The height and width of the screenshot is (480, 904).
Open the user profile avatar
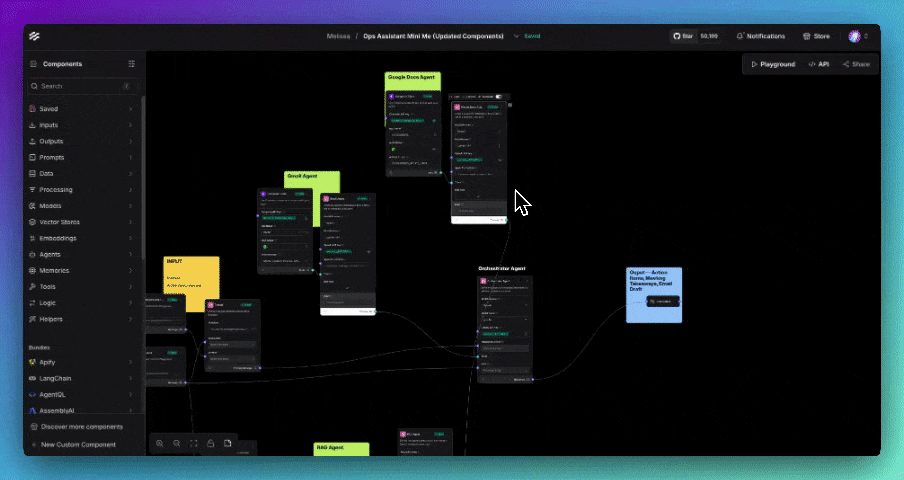pos(854,36)
